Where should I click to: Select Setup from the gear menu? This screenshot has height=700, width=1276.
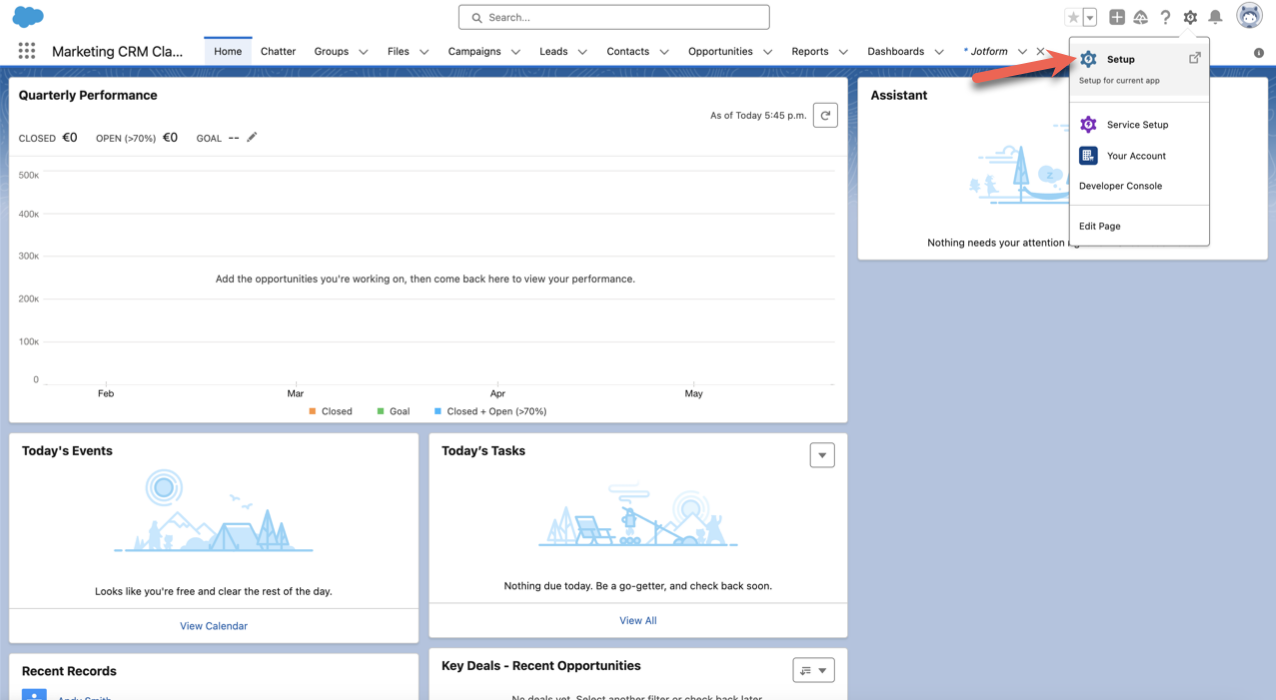tap(1120, 59)
